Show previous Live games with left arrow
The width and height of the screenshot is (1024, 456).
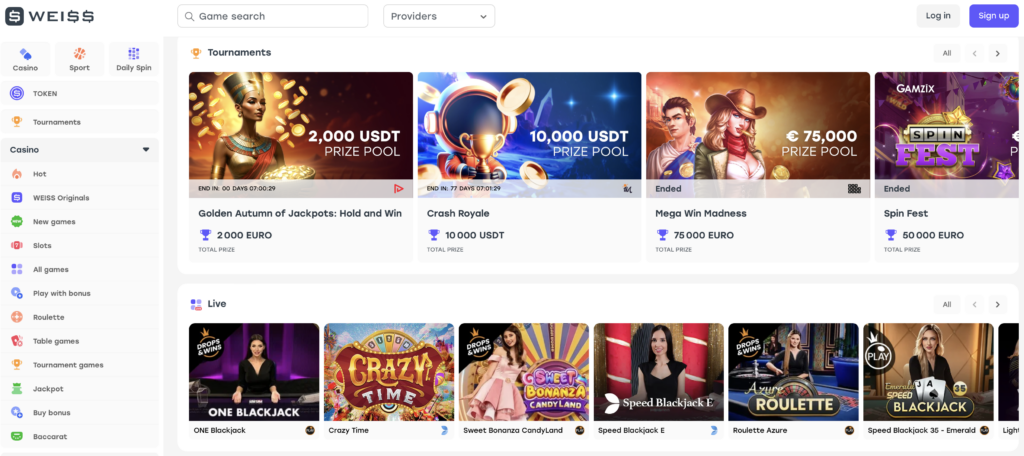[x=974, y=304]
